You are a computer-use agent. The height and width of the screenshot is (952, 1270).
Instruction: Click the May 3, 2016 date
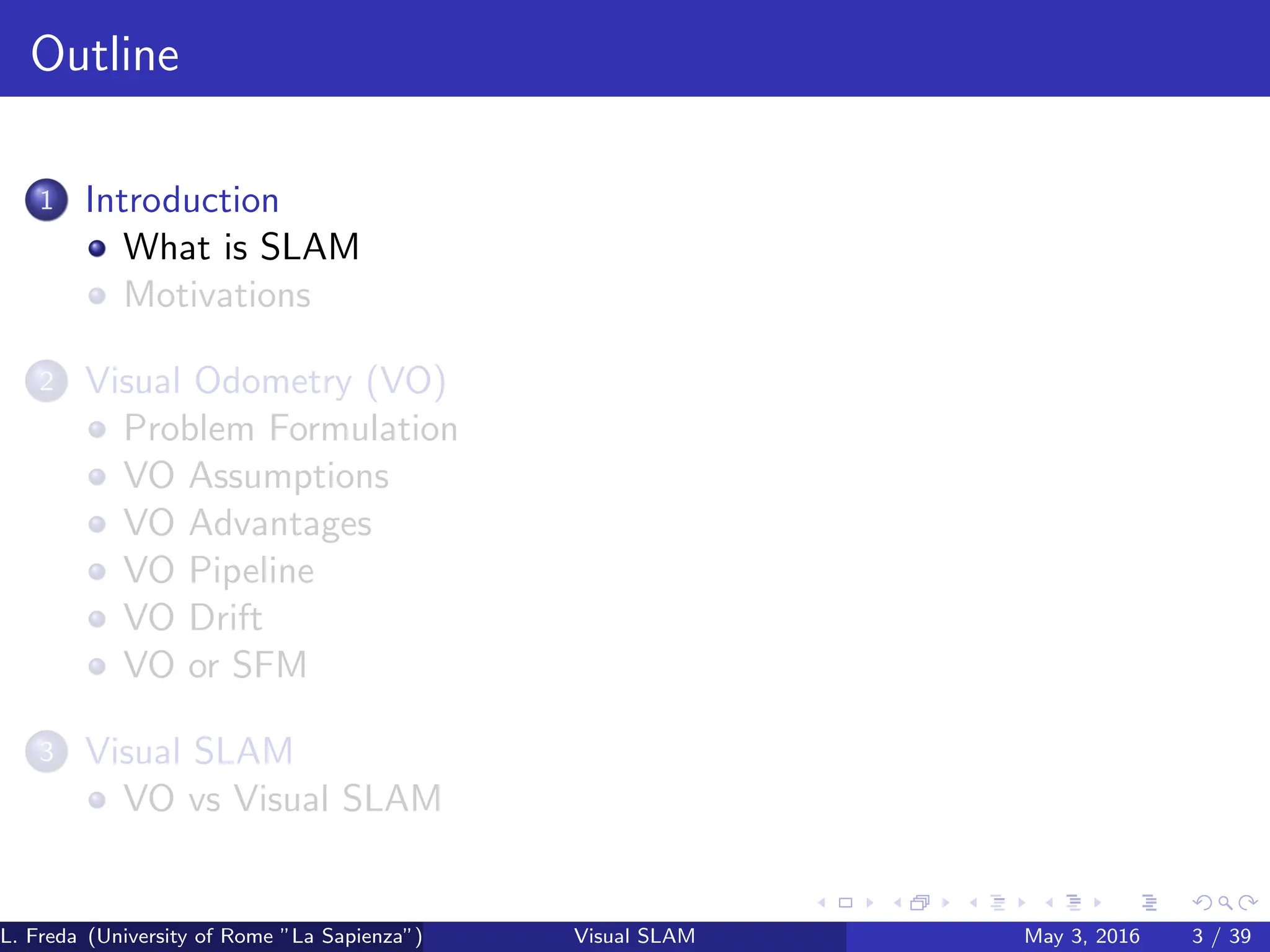1082,936
